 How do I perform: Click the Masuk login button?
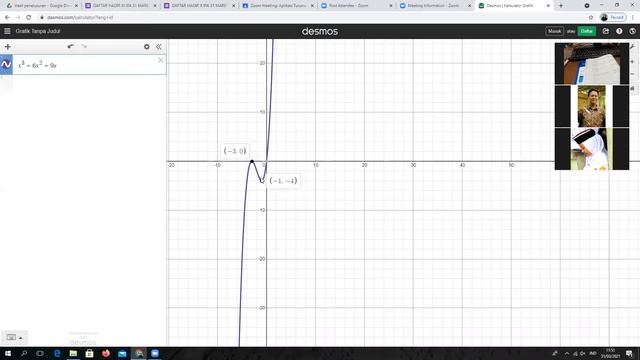click(554, 31)
